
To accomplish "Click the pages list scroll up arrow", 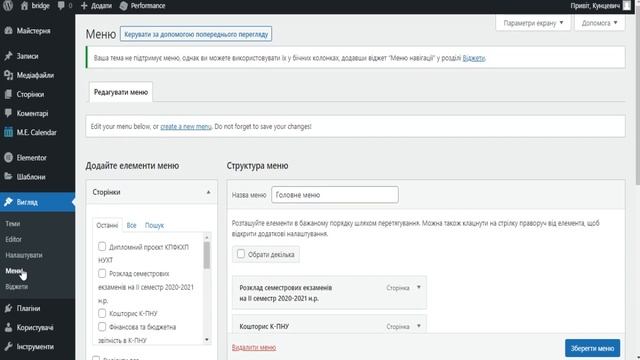I will pos(207,237).
